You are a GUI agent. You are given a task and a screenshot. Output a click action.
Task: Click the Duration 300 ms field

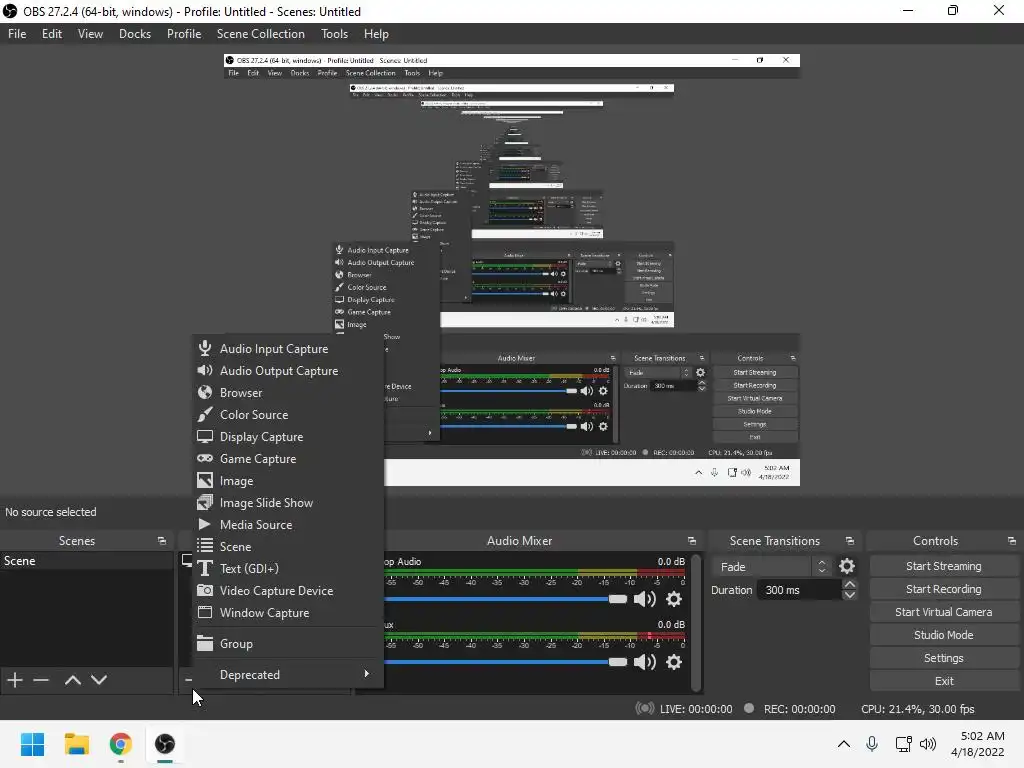click(x=799, y=590)
